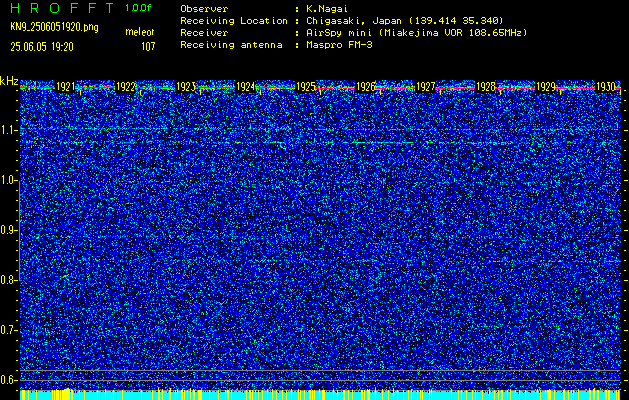Click the 1923 time marker

pos(186,87)
